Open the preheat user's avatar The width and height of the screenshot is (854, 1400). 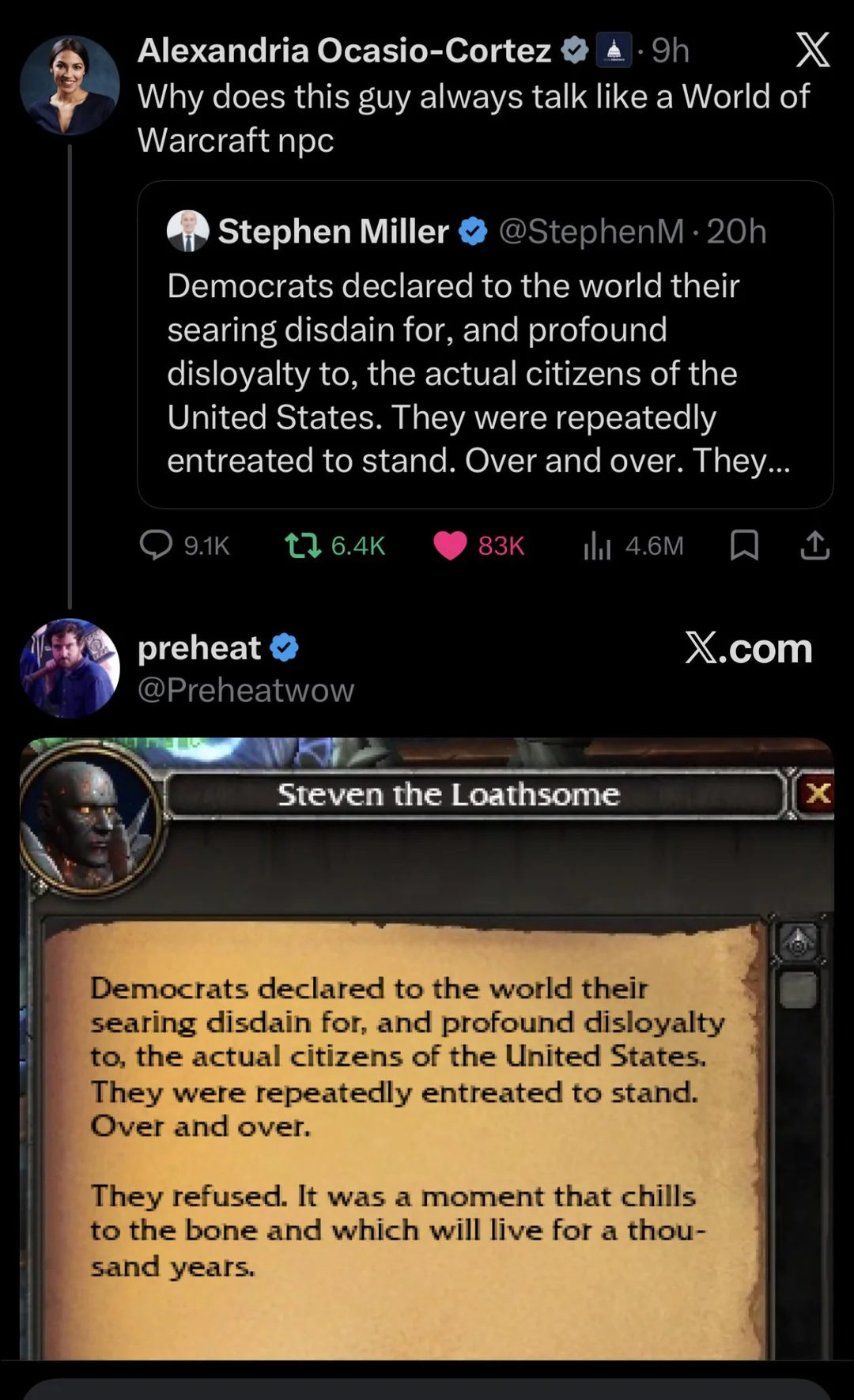[70, 668]
